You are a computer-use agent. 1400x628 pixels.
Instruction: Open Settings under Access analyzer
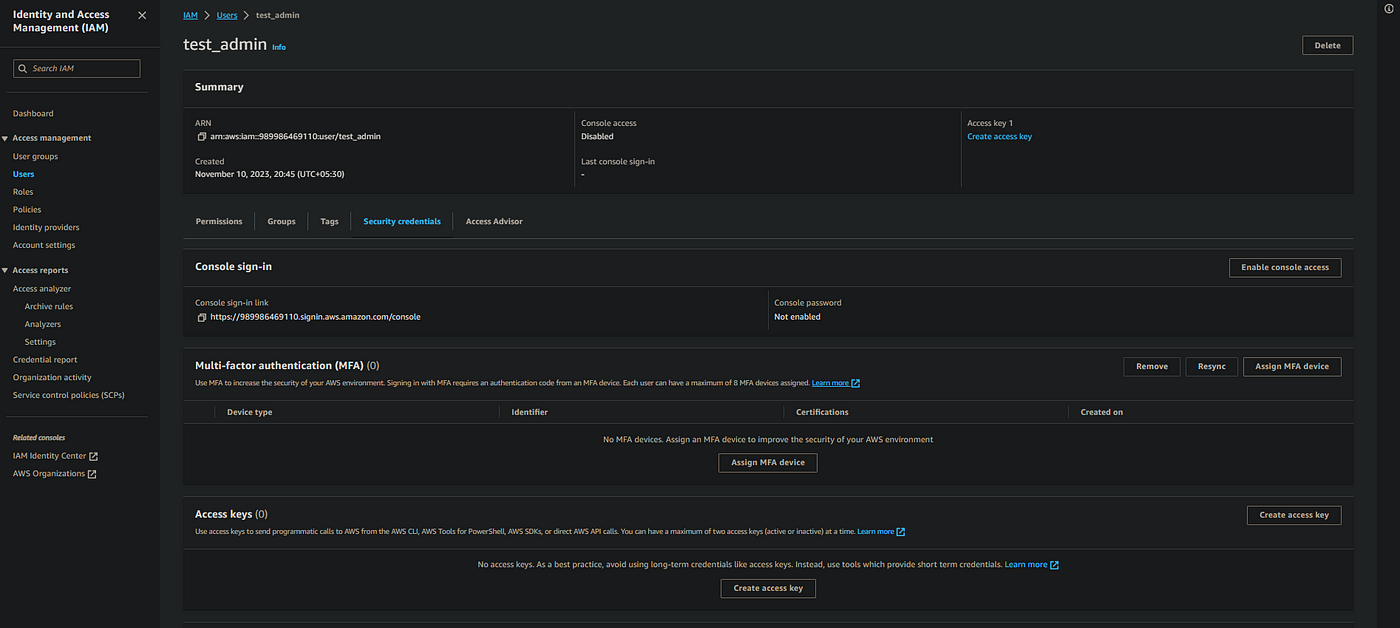click(40, 342)
